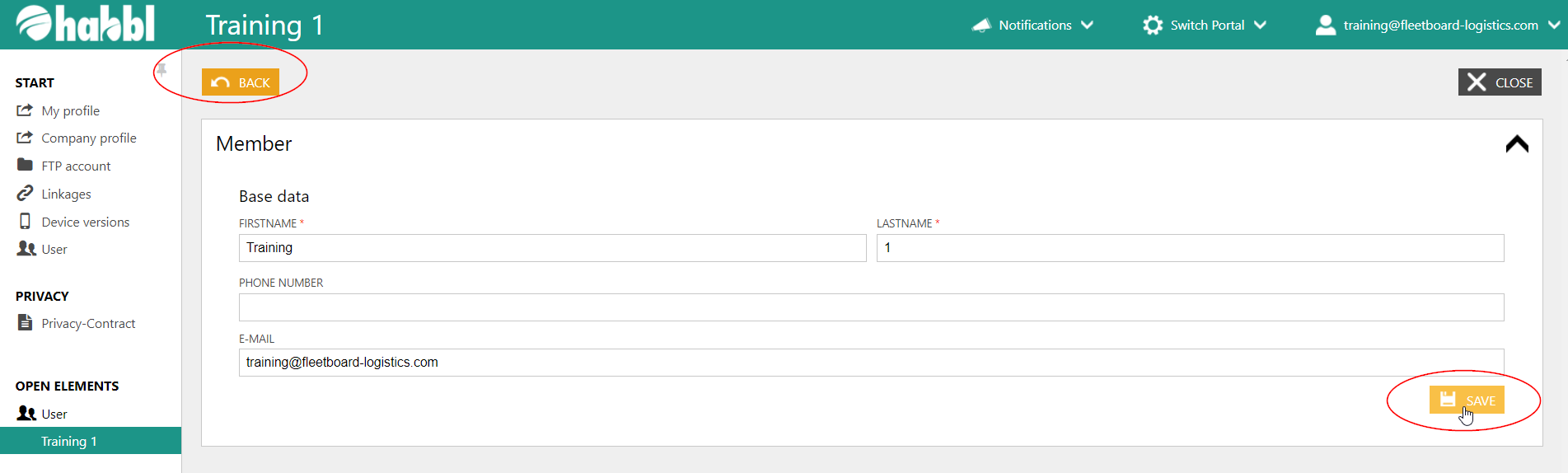This screenshot has height=473, width=1568.
Task: Select the Training 1 open element
Action: click(x=69, y=441)
